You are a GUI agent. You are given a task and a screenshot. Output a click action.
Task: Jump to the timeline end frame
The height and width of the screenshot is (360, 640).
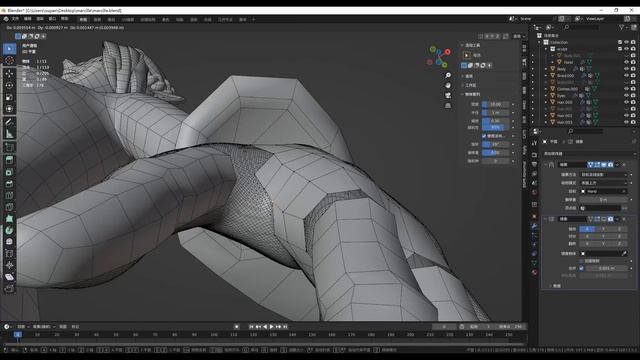[285, 327]
